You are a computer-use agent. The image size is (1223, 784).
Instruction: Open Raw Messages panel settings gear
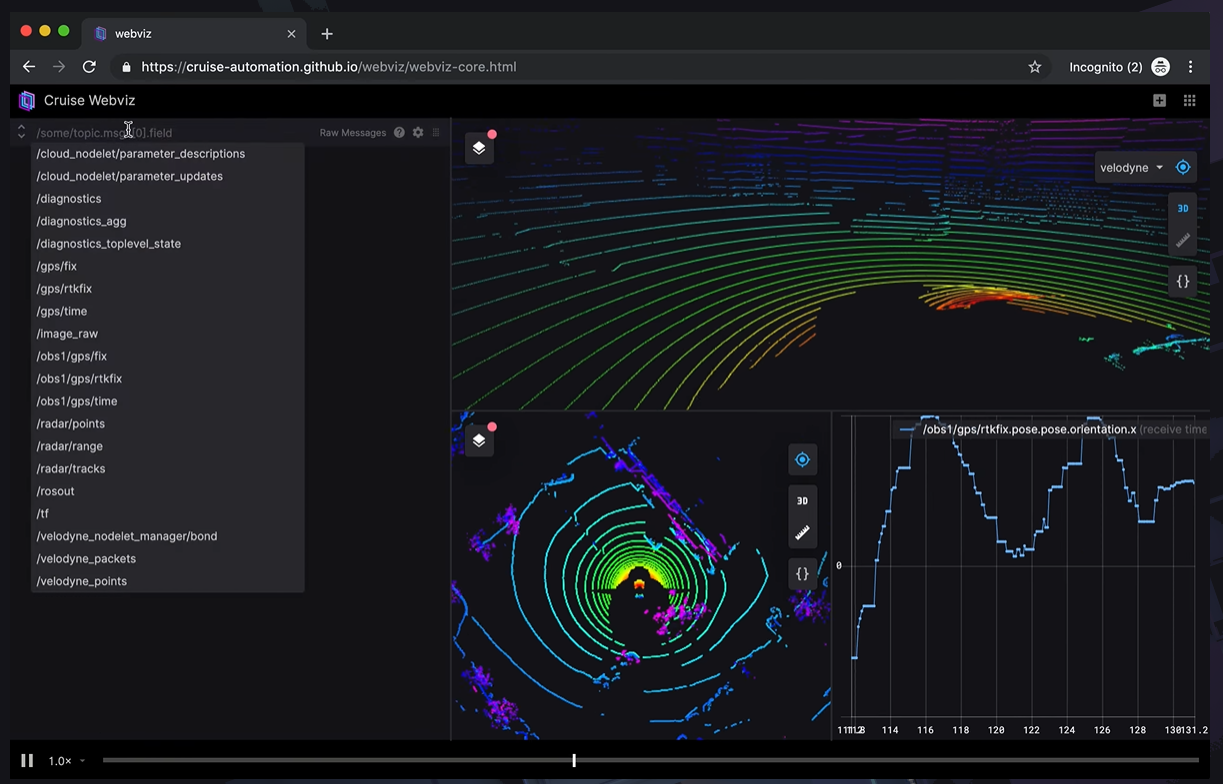tap(418, 132)
